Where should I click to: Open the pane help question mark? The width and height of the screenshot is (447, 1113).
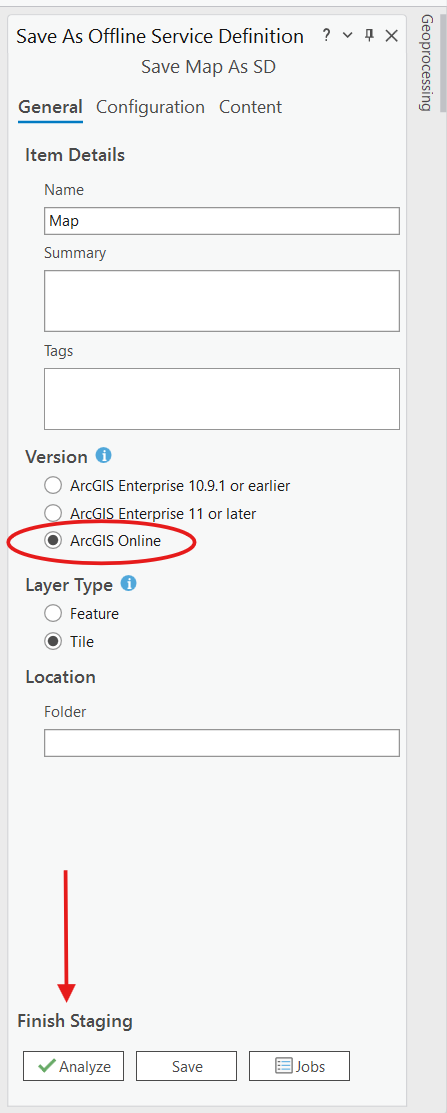[326, 35]
